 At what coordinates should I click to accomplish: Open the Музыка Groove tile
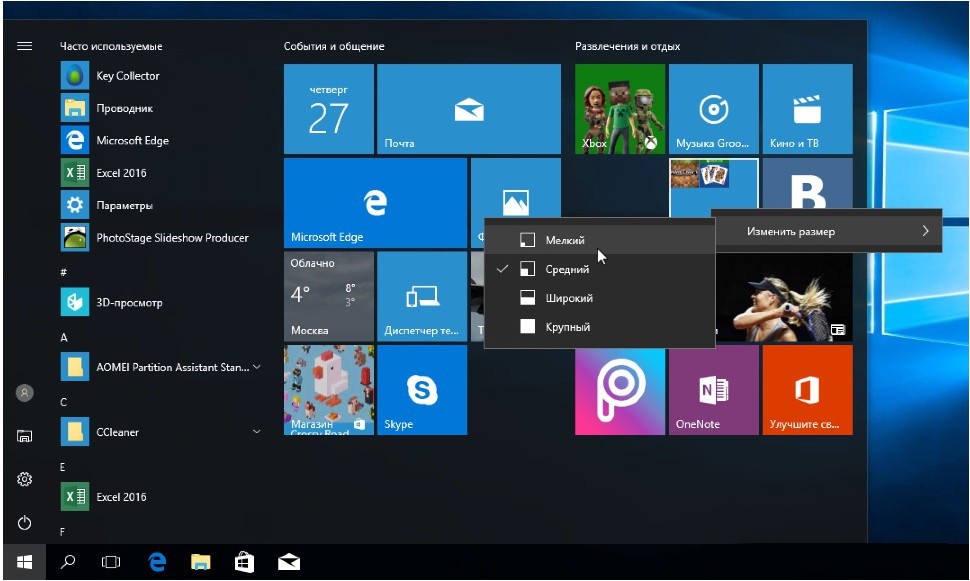tap(713, 109)
